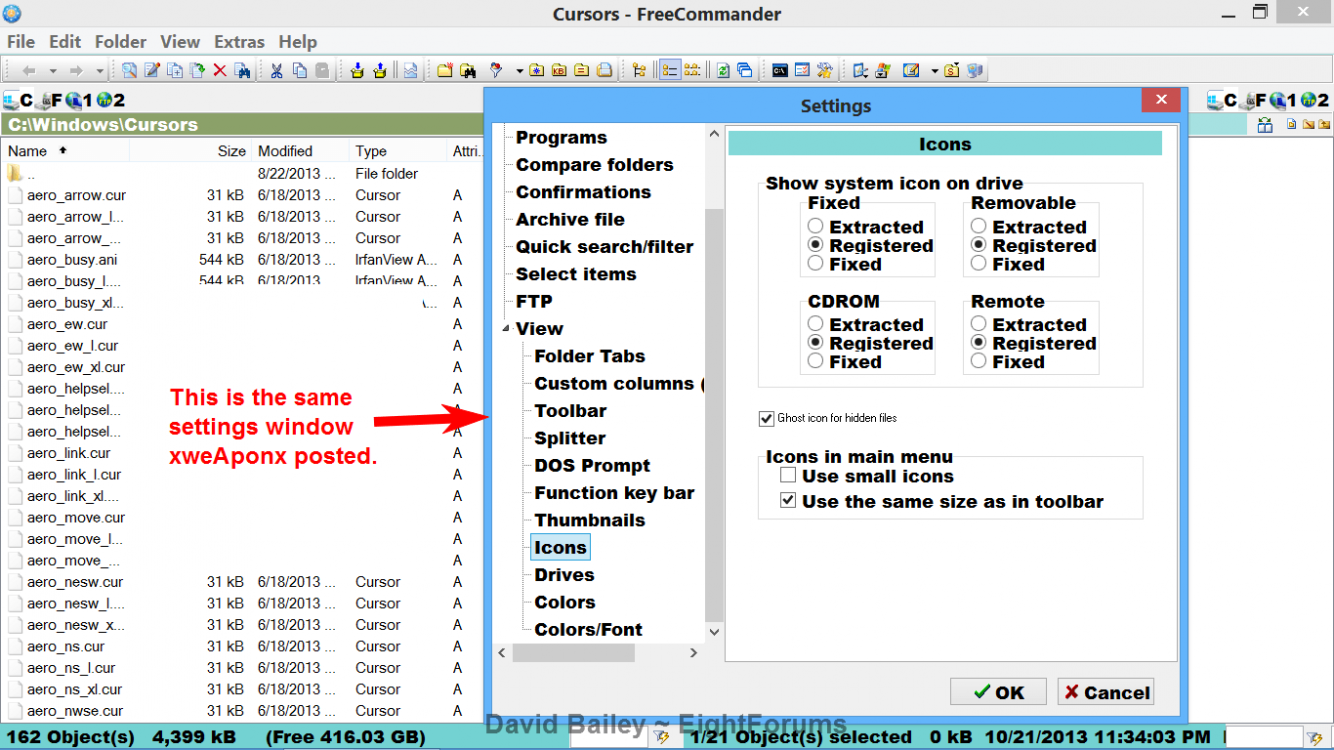Click the Unpack archive toolbar icon

coord(381,71)
